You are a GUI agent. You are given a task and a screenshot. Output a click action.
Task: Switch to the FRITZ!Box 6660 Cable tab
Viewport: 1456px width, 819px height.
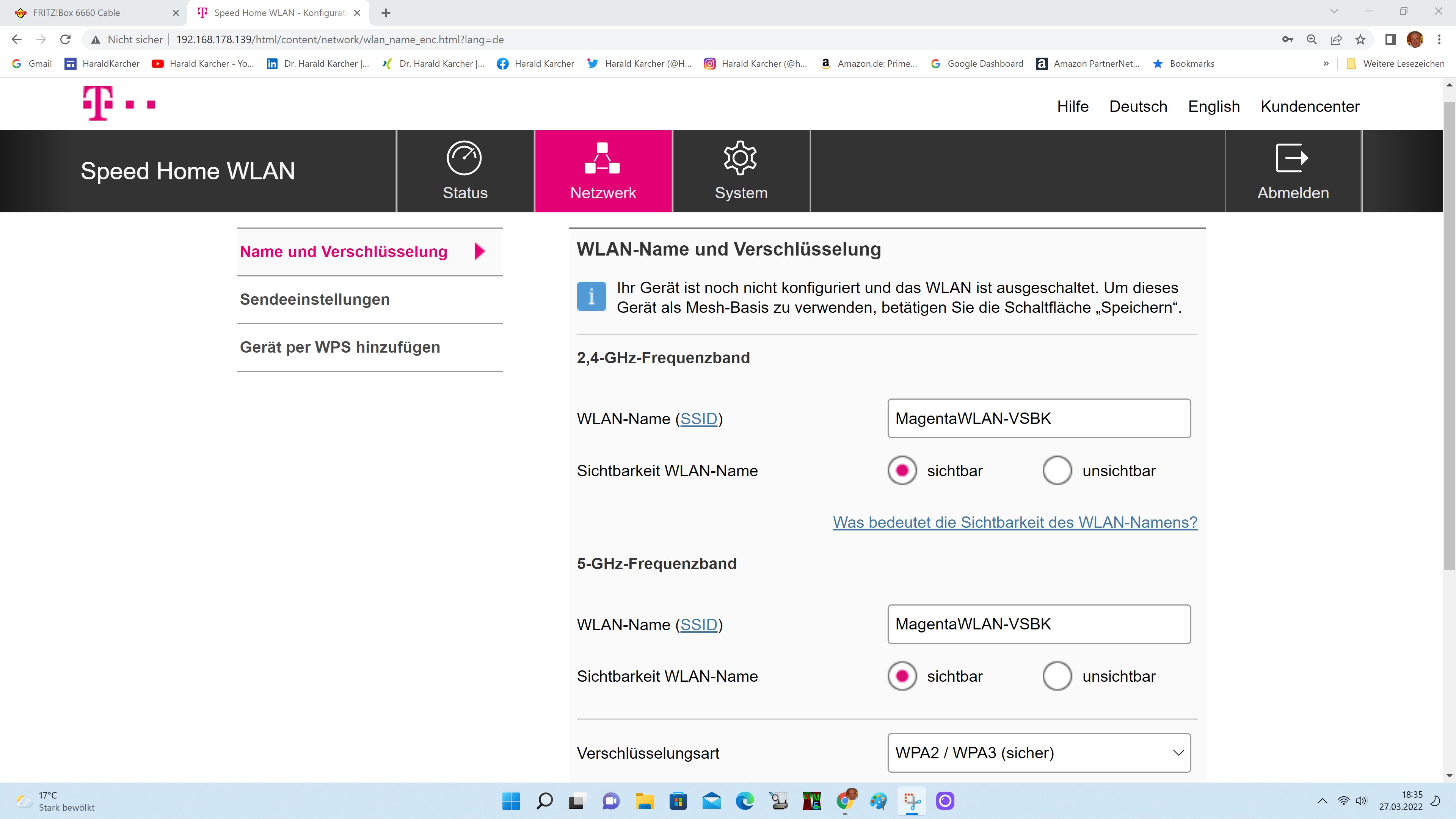[x=76, y=13]
